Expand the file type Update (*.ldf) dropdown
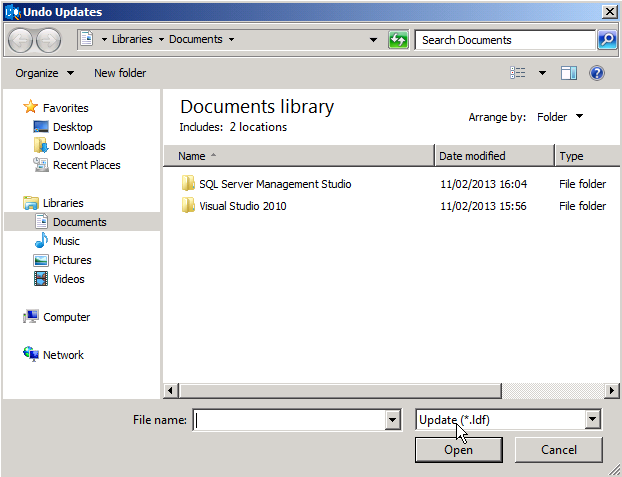622x477 pixels. pos(592,420)
